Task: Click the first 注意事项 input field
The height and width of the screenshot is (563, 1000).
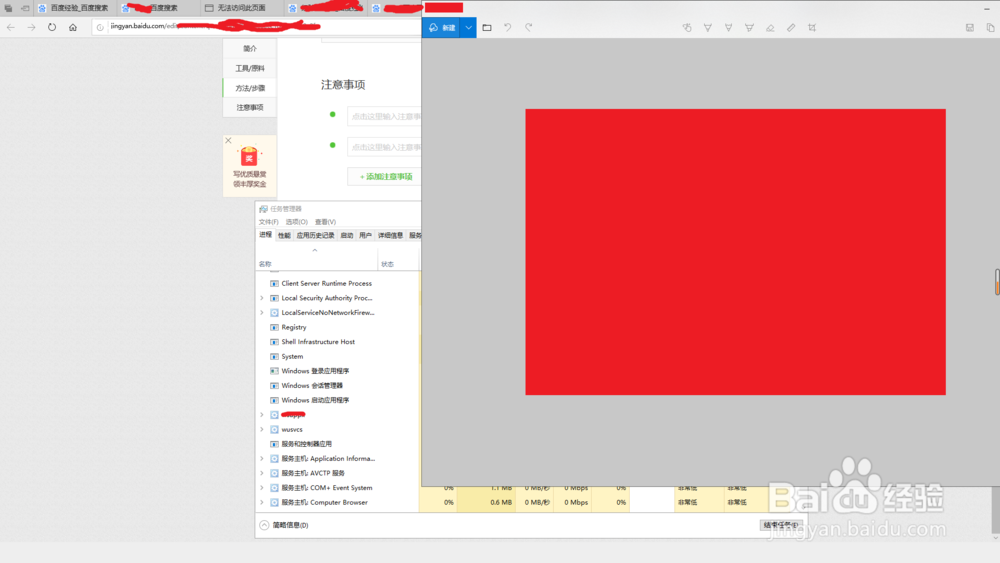Action: 384,116
